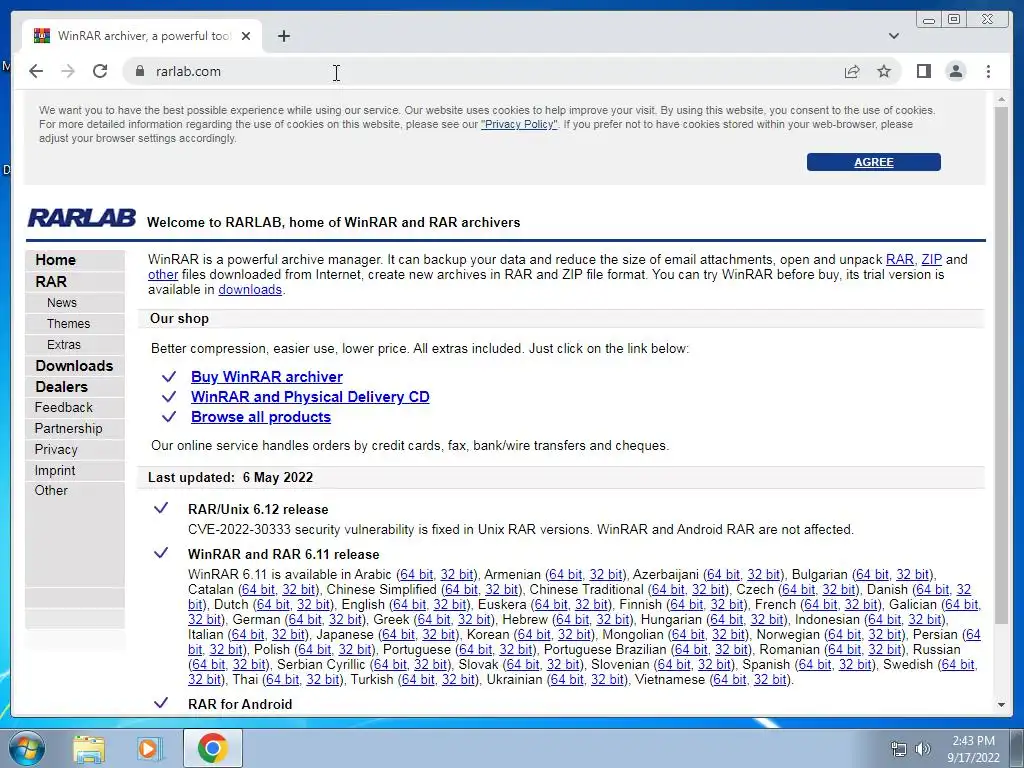Screen dimensions: 1024x768
Task: Open News in the sidebar
Action: (x=61, y=303)
